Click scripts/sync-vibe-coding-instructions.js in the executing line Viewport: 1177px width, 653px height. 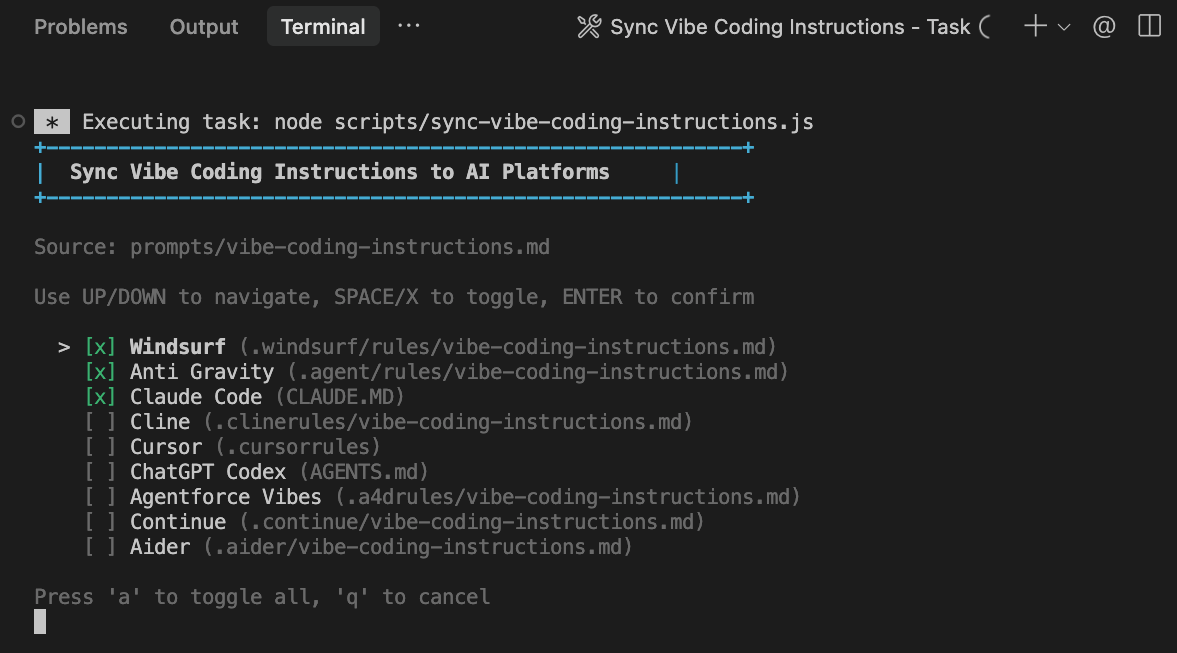[573, 122]
